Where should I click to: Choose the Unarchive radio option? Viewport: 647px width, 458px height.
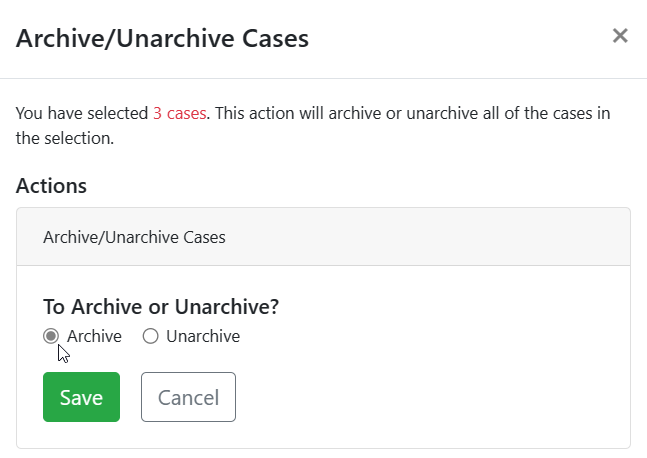pos(151,336)
